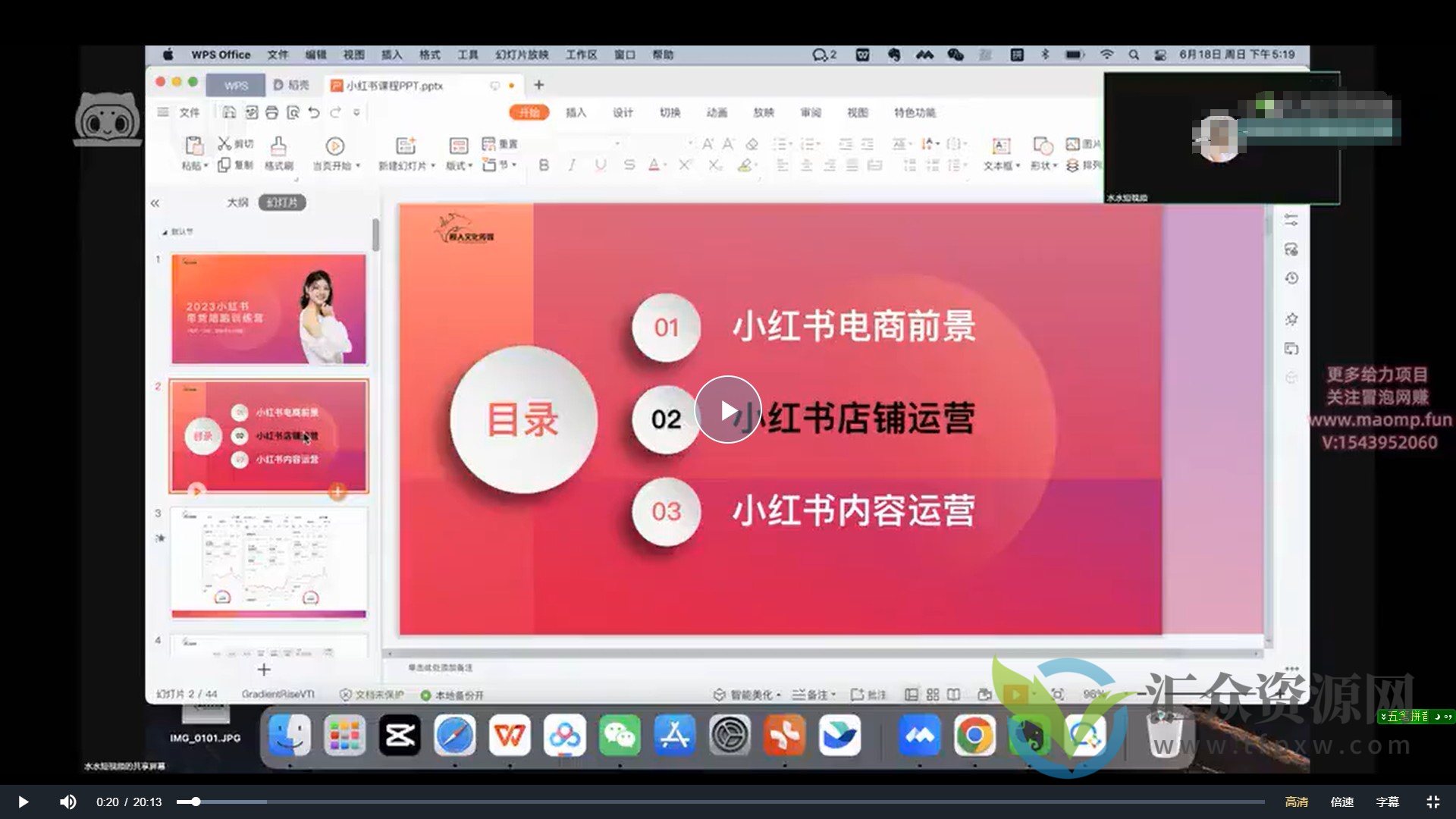Toggle italic formatting
The height and width of the screenshot is (819, 1456).
coord(573,165)
